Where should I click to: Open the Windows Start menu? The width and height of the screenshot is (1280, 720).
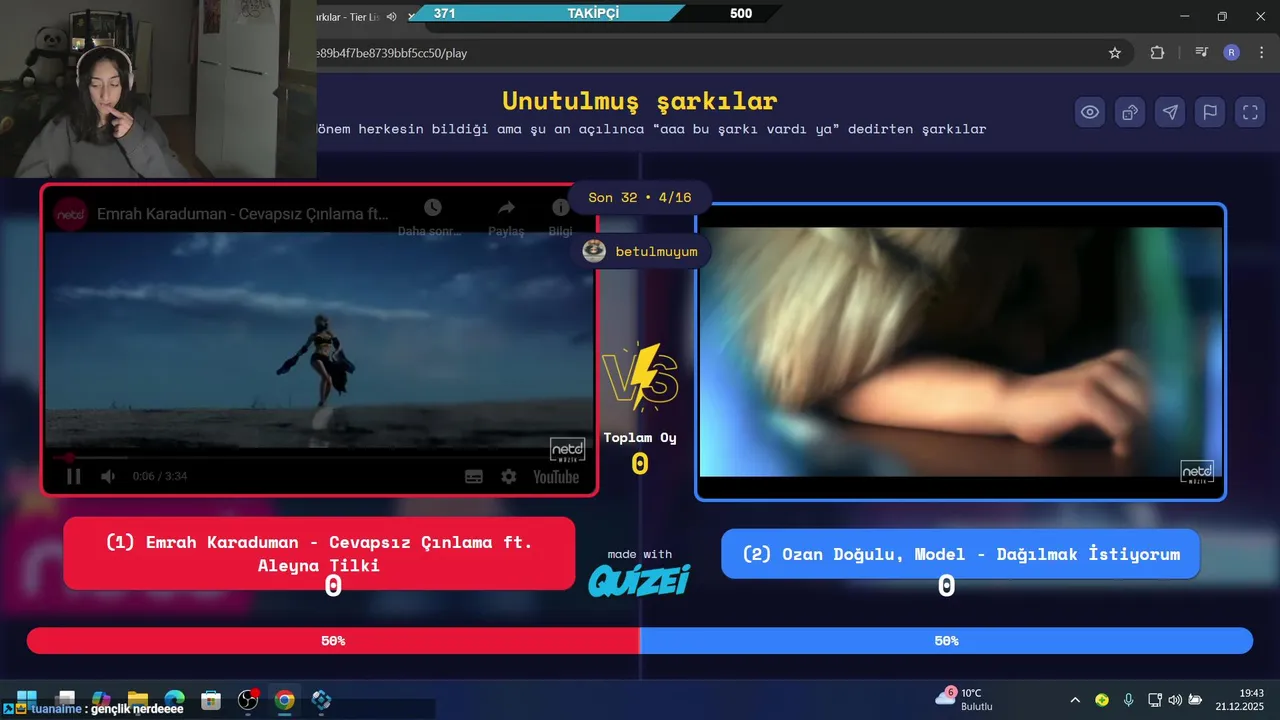coord(27,699)
